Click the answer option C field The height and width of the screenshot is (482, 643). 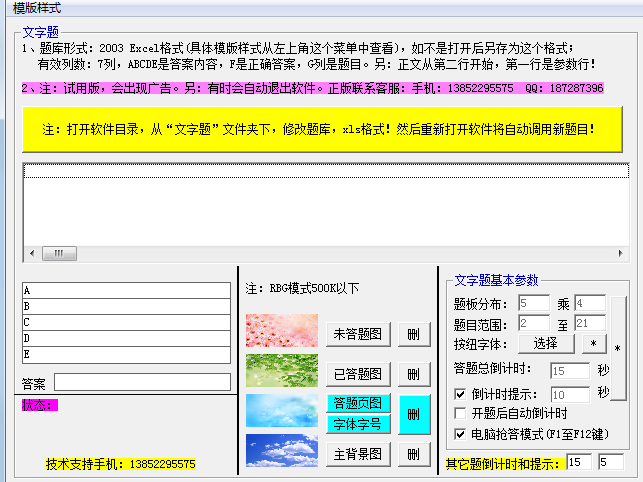click(126, 322)
